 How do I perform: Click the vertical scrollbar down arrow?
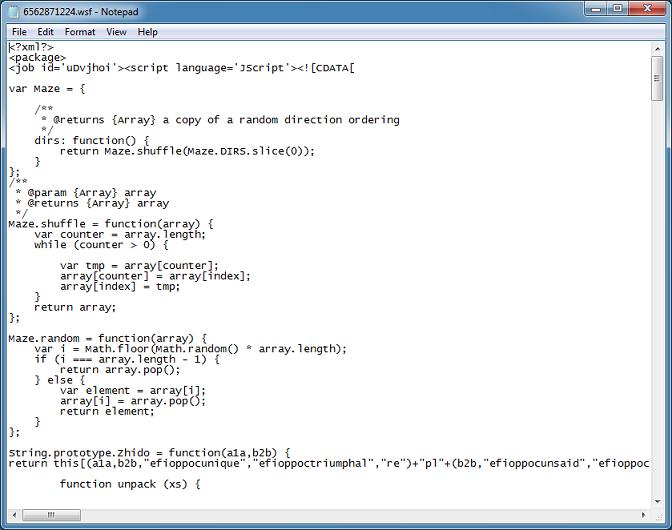point(657,499)
